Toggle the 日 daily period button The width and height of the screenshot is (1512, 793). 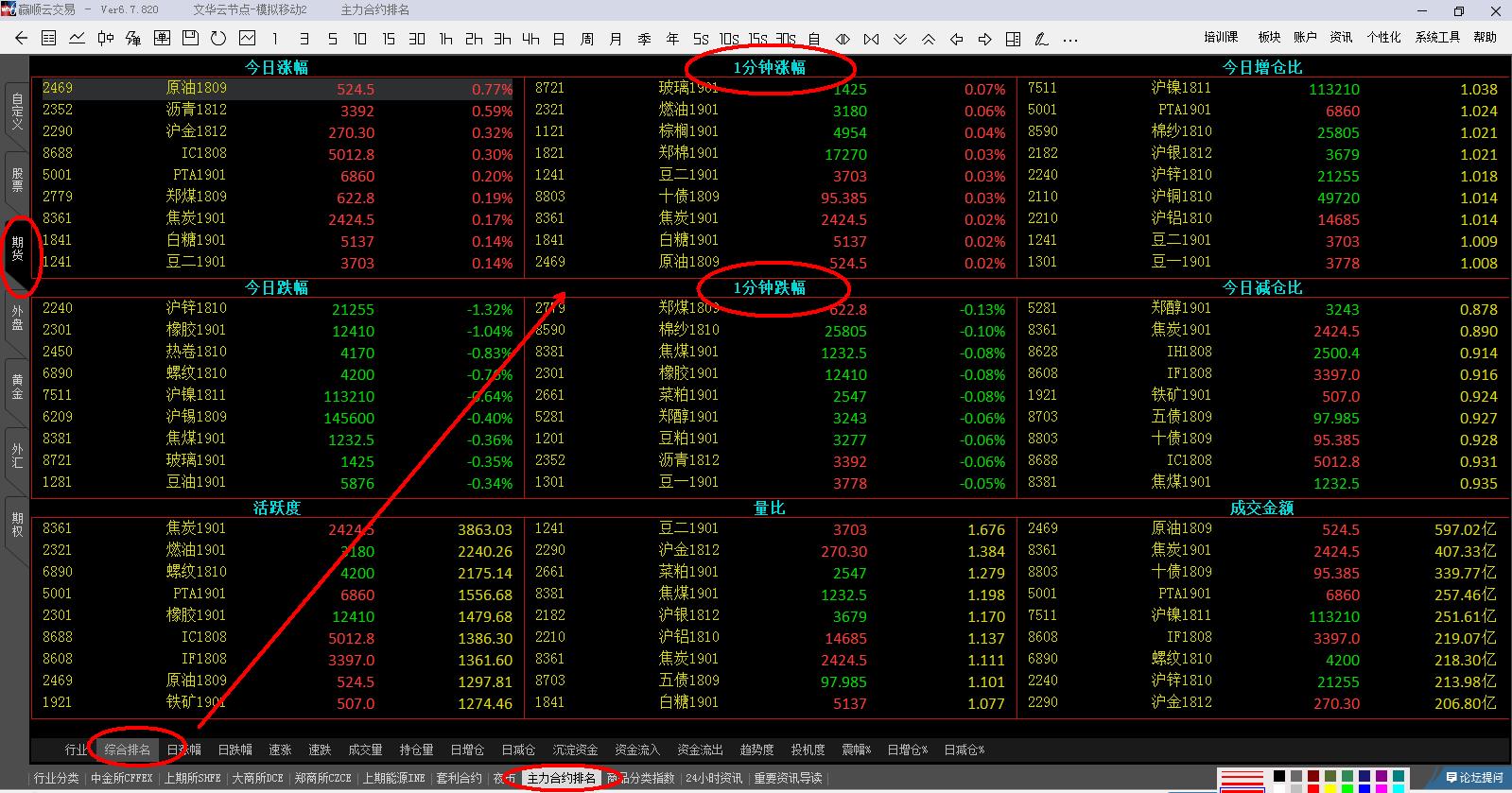coord(559,39)
